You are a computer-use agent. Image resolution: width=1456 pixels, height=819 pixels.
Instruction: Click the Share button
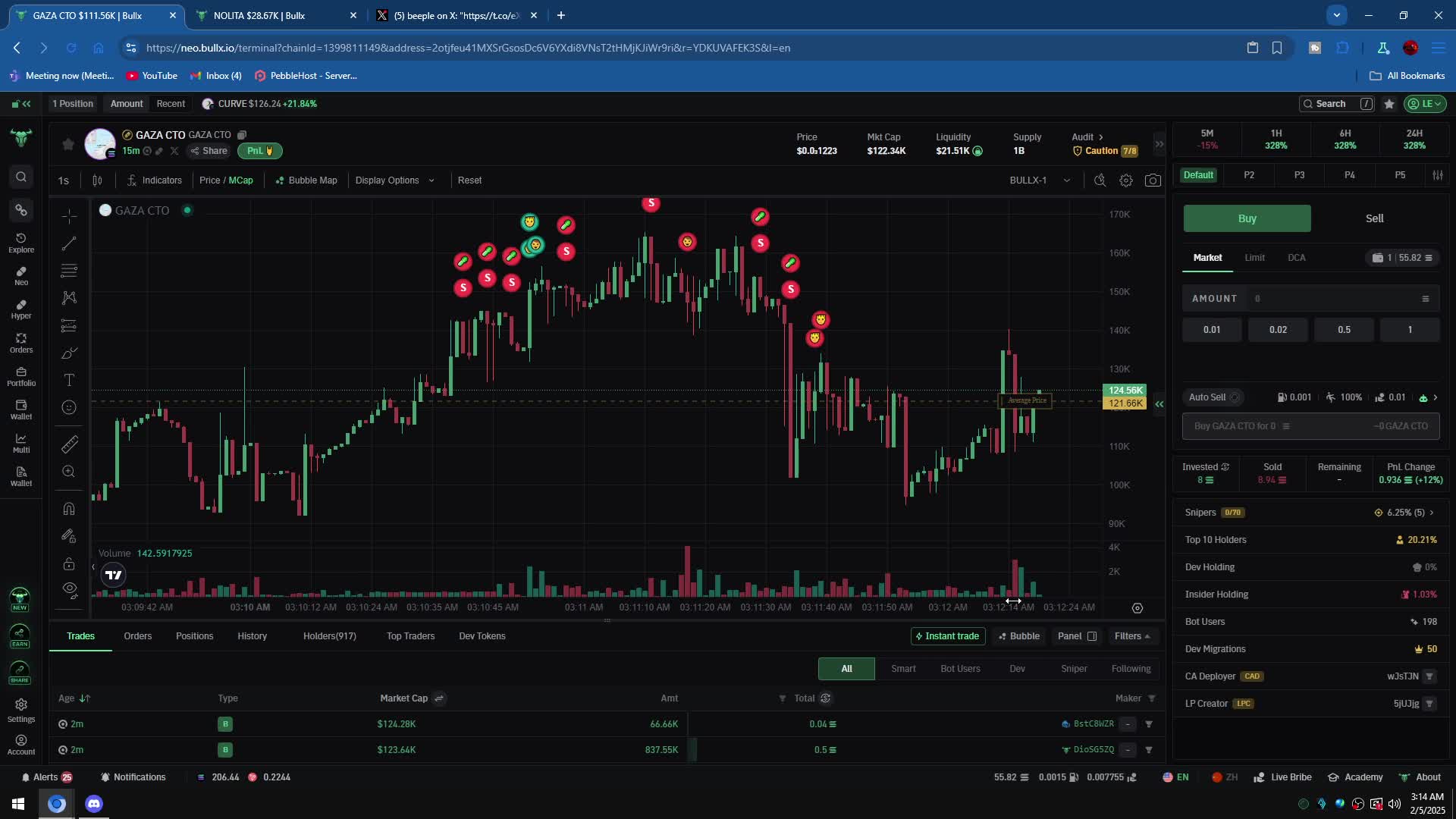tap(209, 151)
